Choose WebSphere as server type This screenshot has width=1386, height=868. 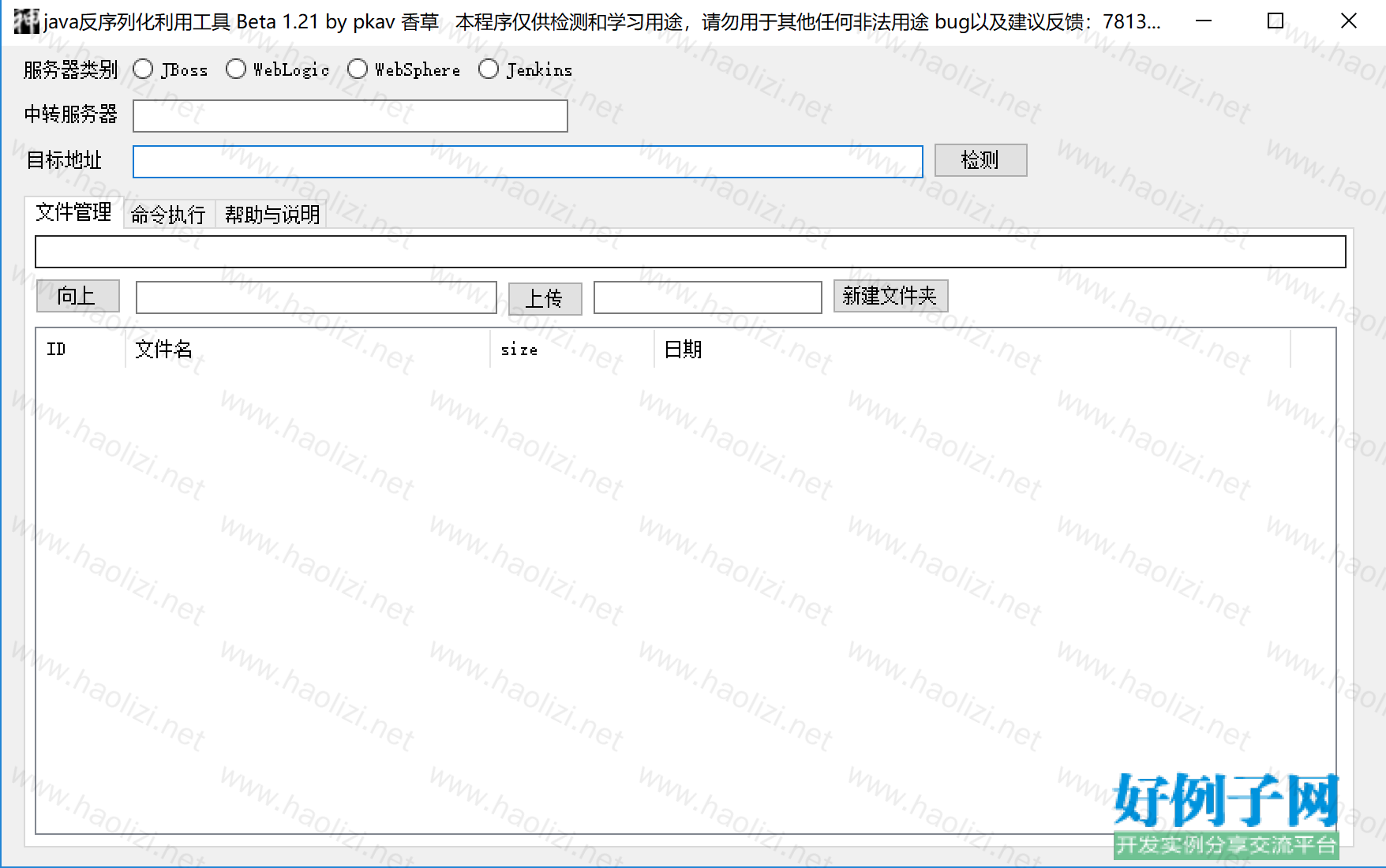point(358,69)
